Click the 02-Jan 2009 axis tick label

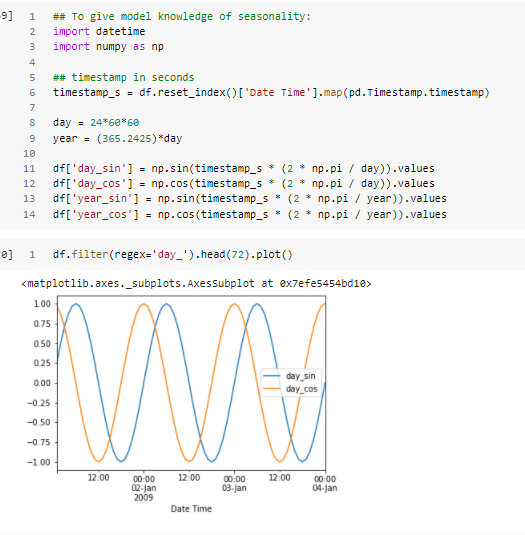(x=144, y=488)
